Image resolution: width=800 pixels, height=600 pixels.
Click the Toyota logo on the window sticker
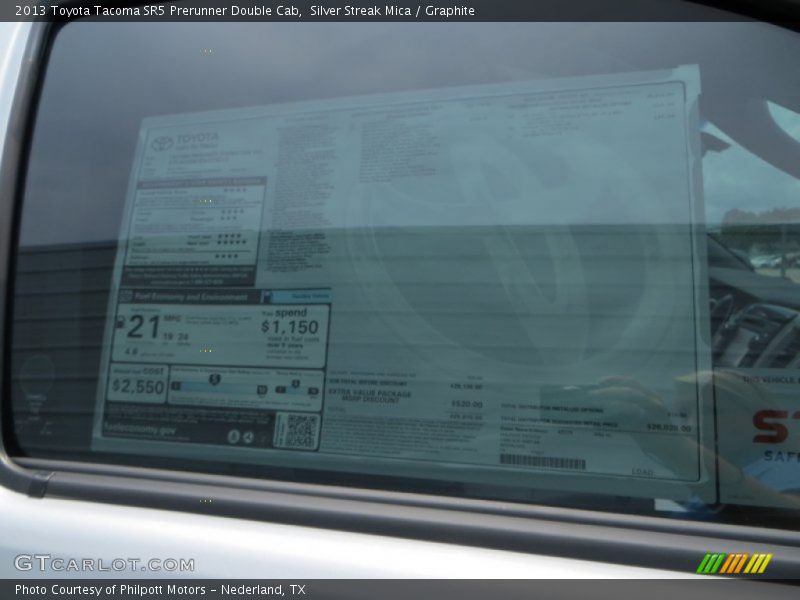[163, 143]
